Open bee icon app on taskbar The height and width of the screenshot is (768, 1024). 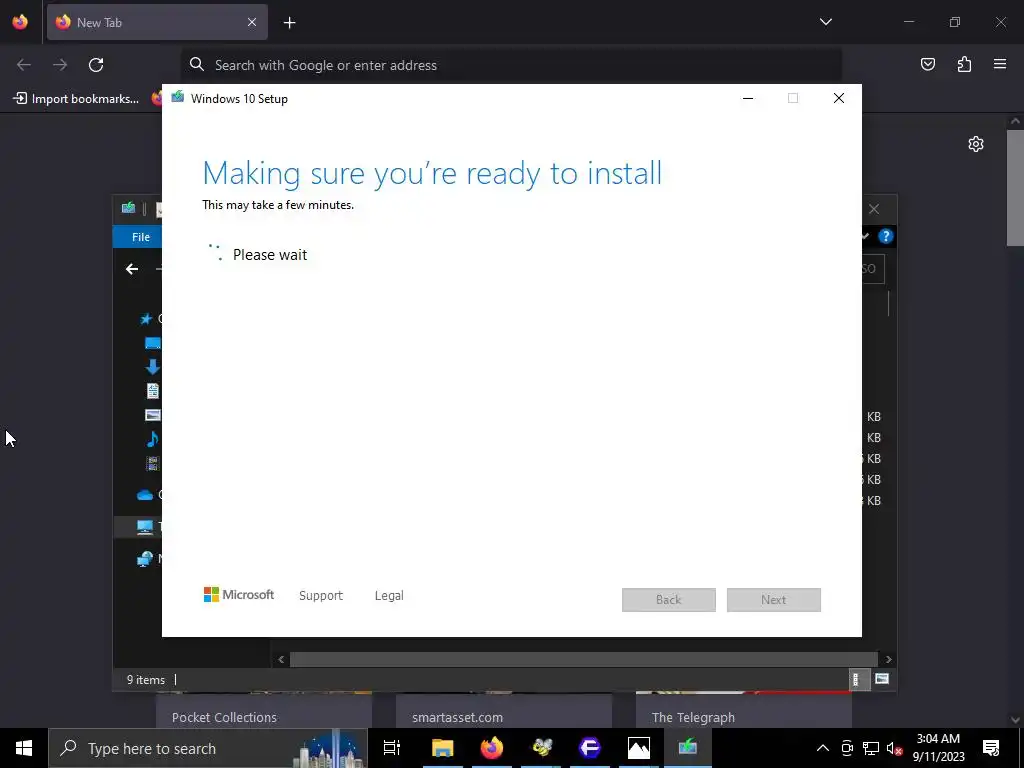click(x=541, y=748)
